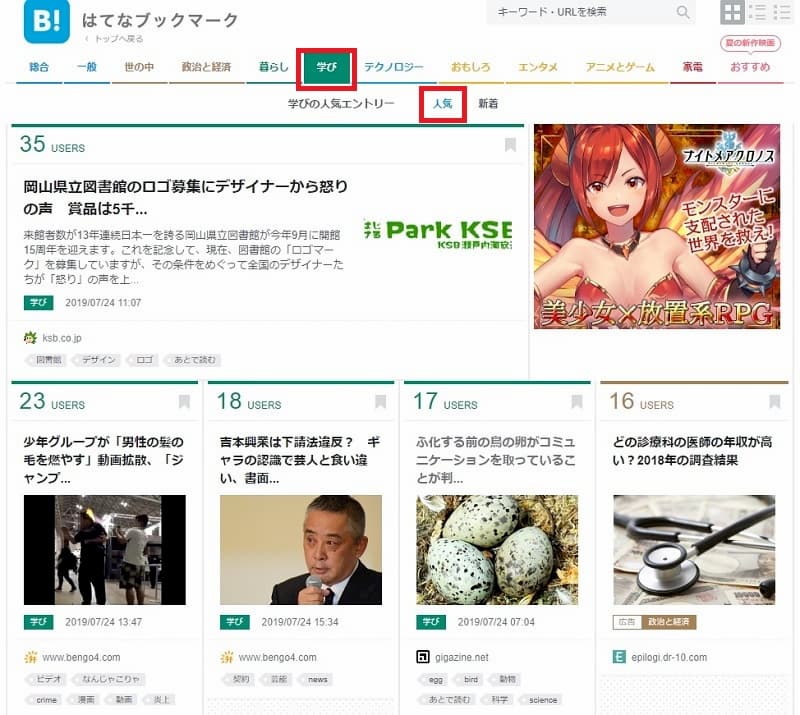The width and height of the screenshot is (800, 715).
Task: Open article 少年グループが「男性の髪の毛を燃やす」
Action: pyautogui.click(x=104, y=460)
